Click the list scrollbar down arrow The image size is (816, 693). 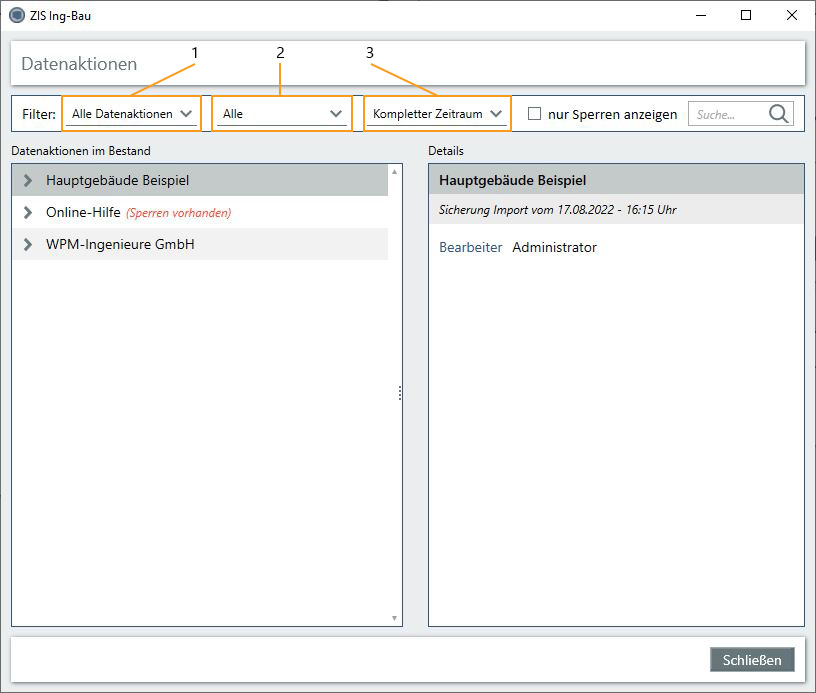395,618
